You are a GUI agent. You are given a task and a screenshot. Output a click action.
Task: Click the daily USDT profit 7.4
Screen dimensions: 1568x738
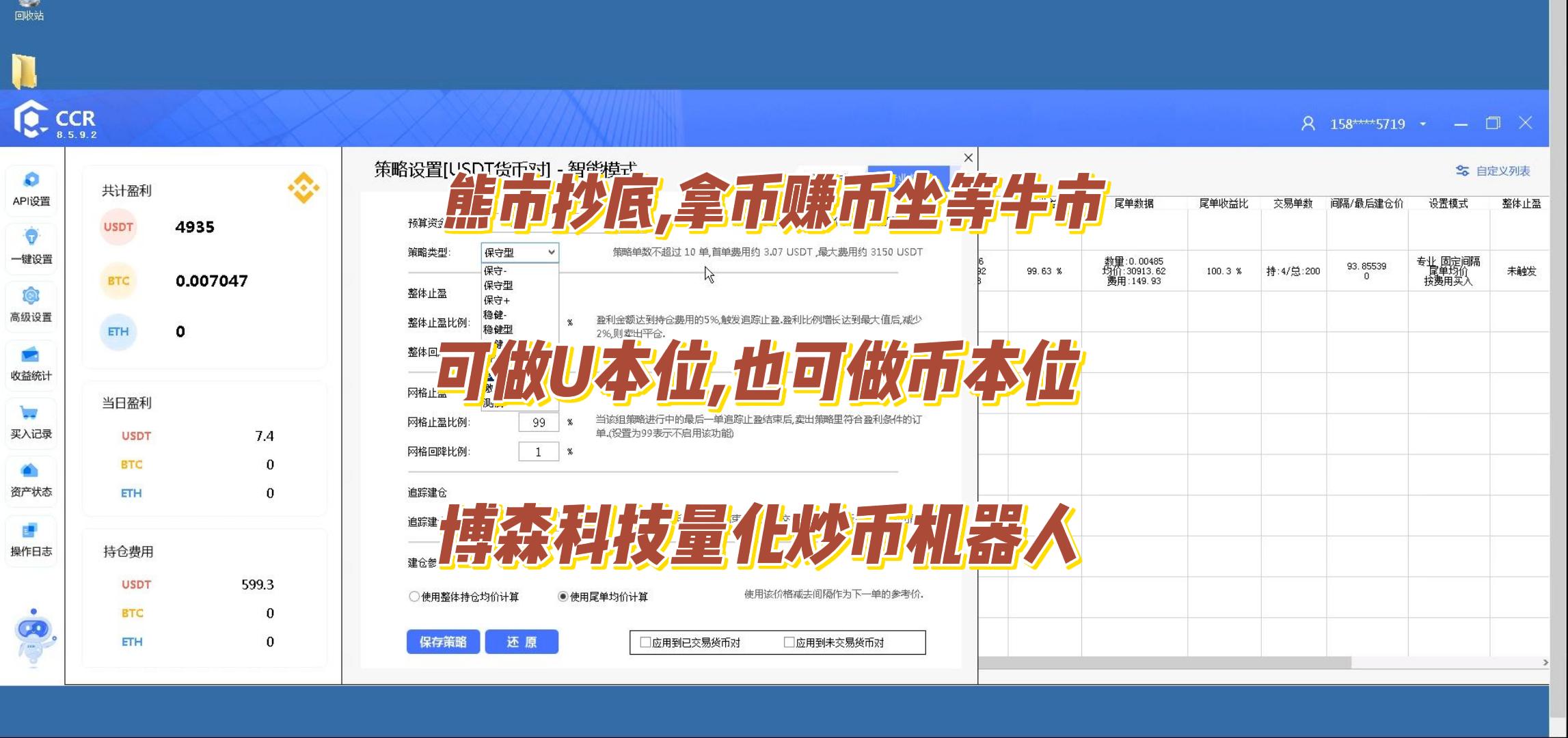pos(265,436)
